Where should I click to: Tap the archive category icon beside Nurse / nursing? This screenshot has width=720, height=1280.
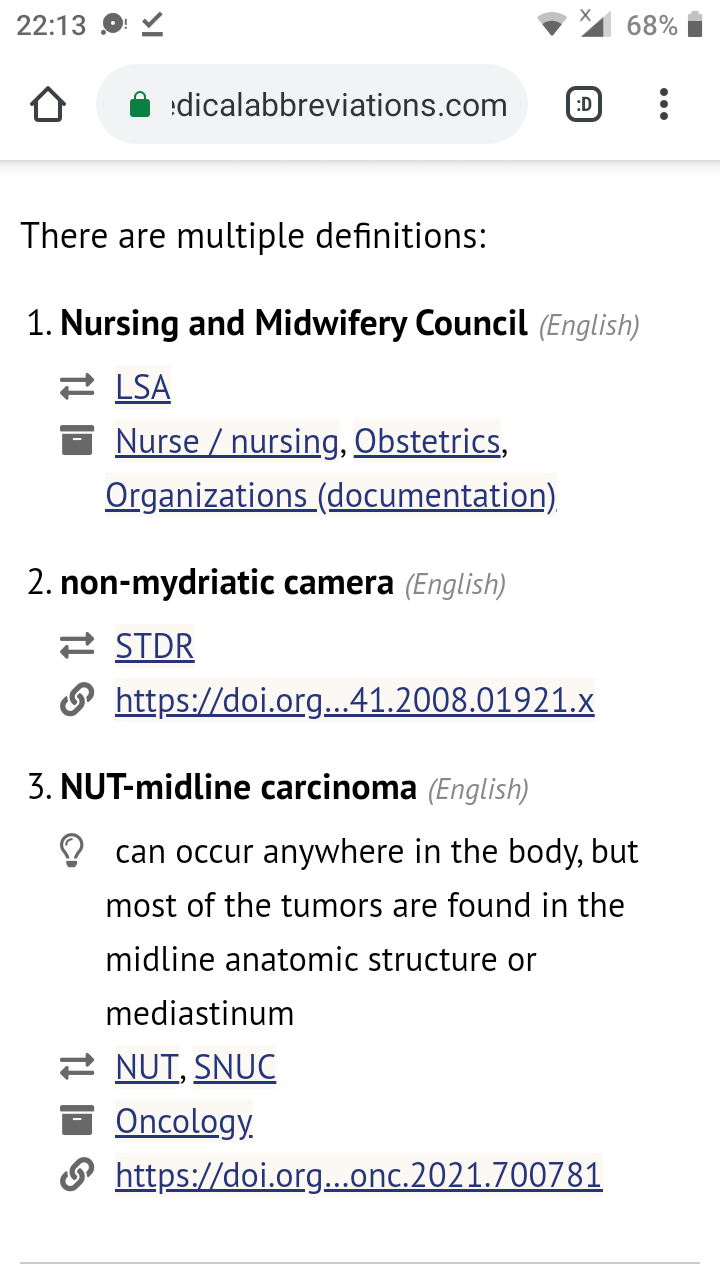coord(77,441)
